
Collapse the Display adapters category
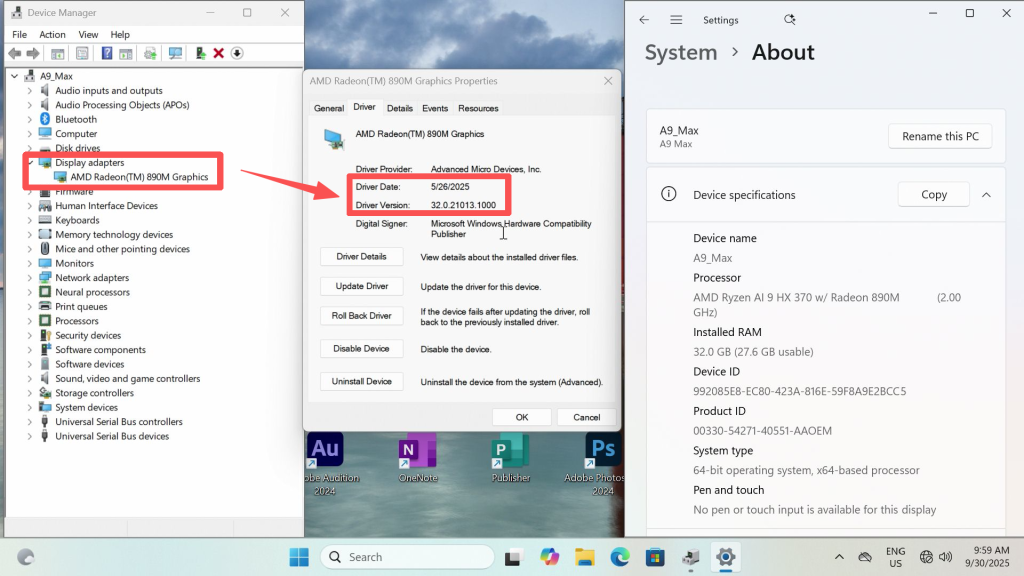[x=30, y=162]
